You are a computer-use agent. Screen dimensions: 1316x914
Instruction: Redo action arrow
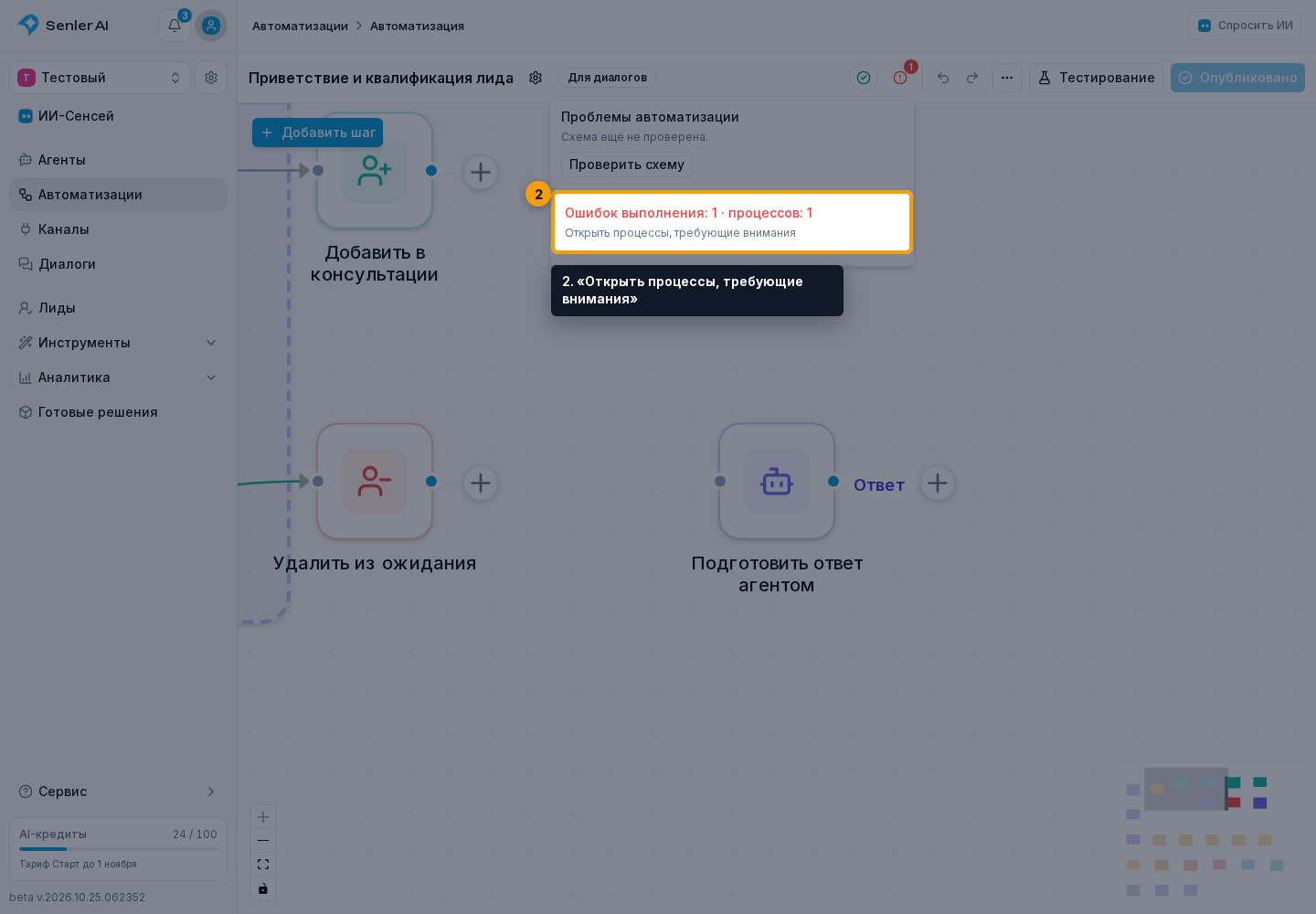tap(972, 78)
